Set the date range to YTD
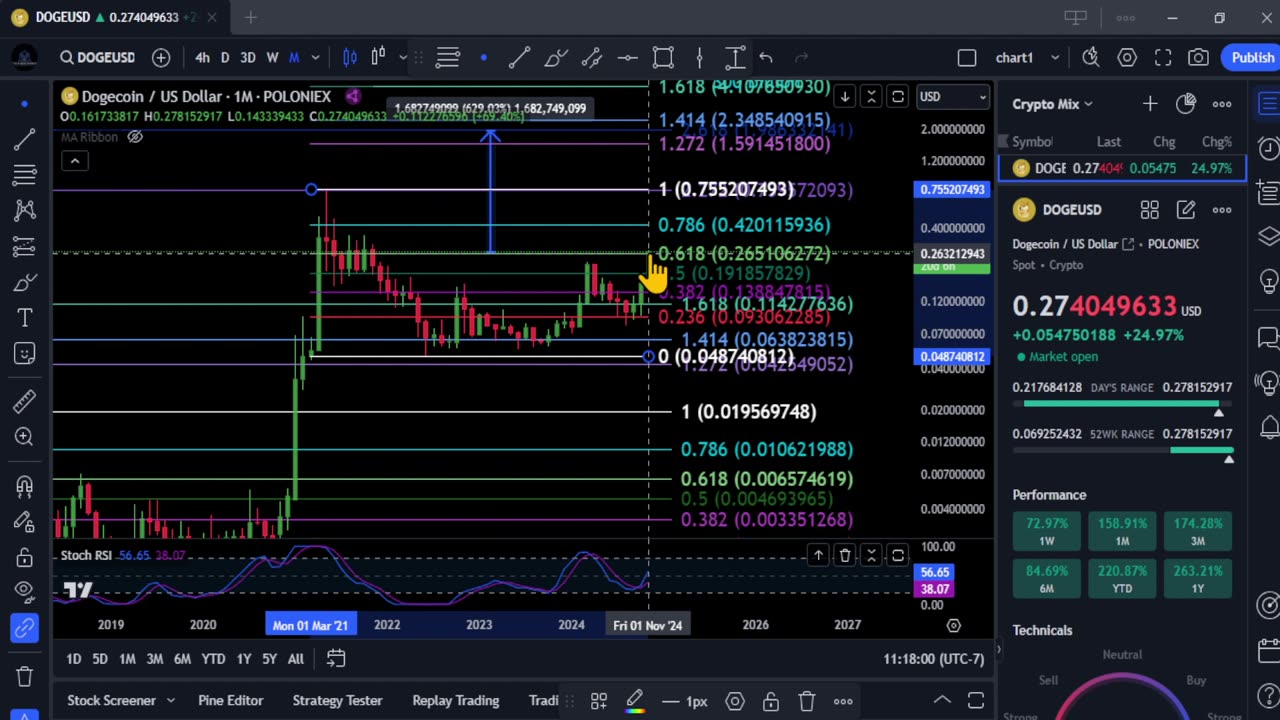The image size is (1280, 720). pyautogui.click(x=213, y=659)
